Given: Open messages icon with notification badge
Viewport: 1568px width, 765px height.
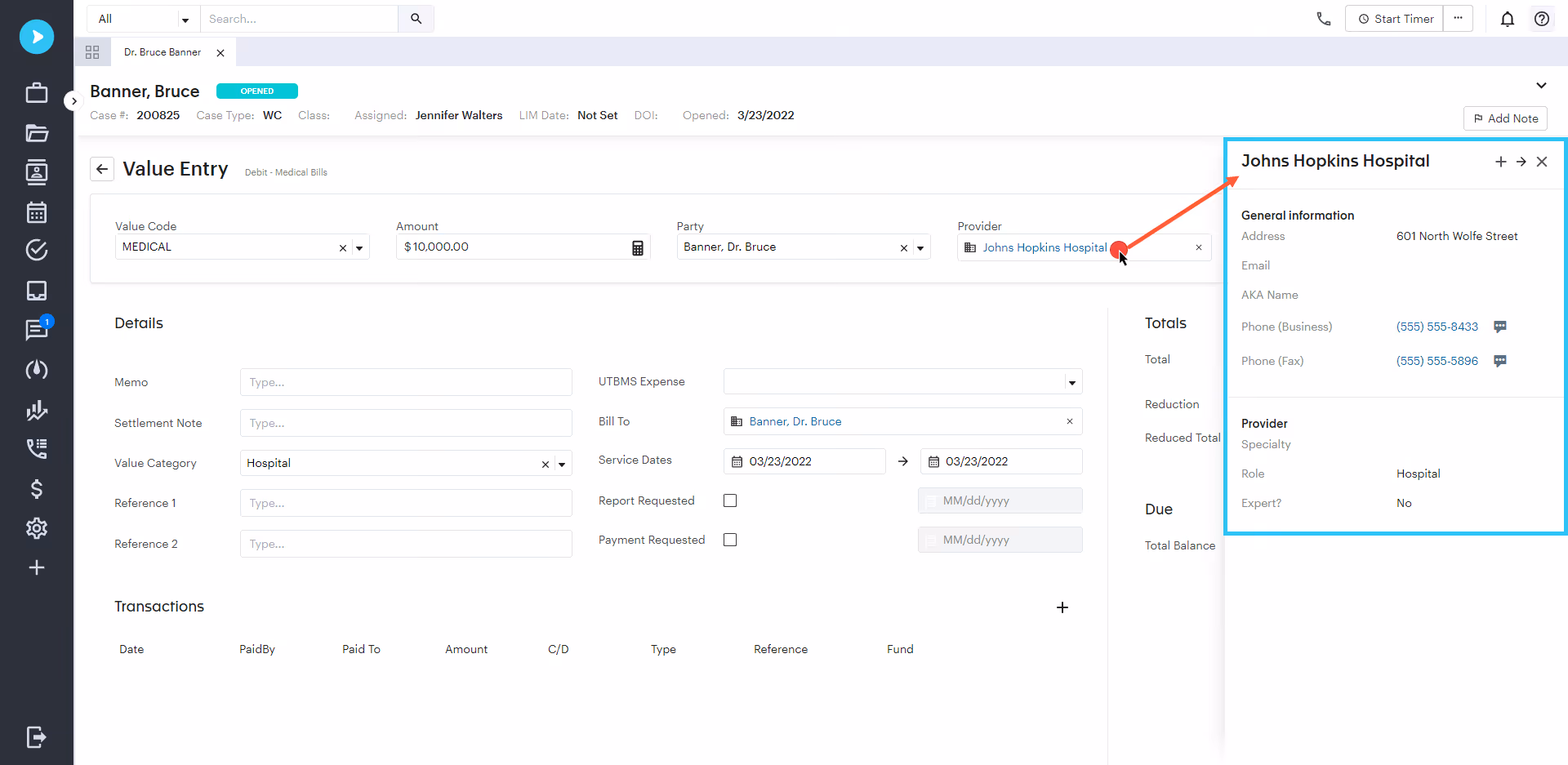Looking at the screenshot, I should [37, 329].
